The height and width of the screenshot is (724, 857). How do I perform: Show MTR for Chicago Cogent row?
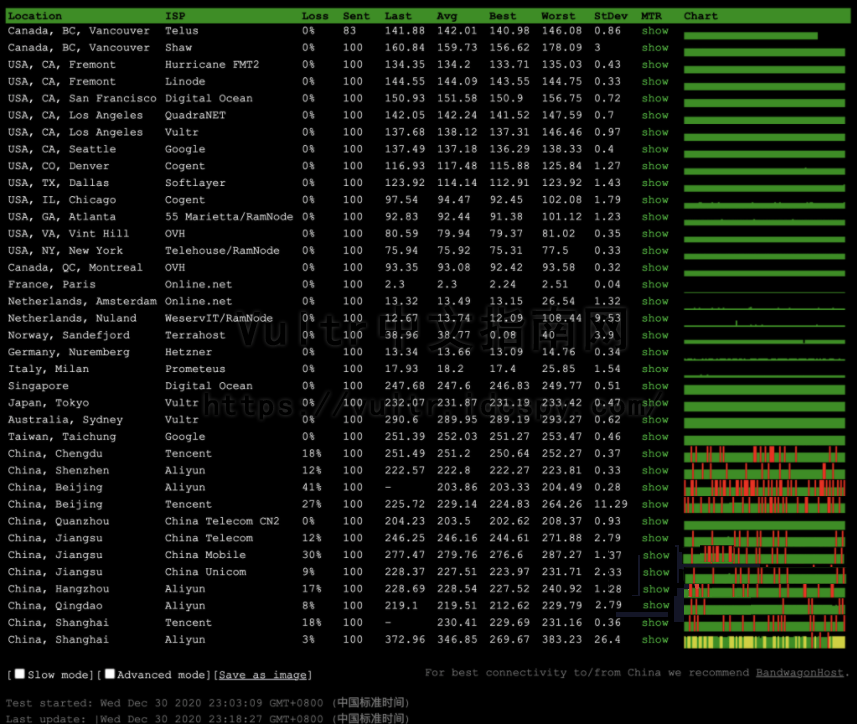655,200
